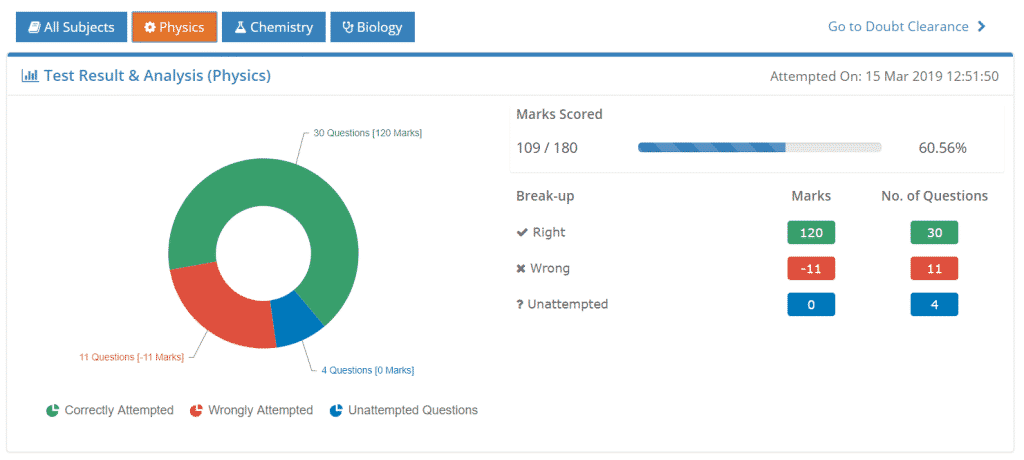1024x460 pixels.
Task: Click the 'Test Result & Analysis (Physics)' title
Action: coord(157,76)
